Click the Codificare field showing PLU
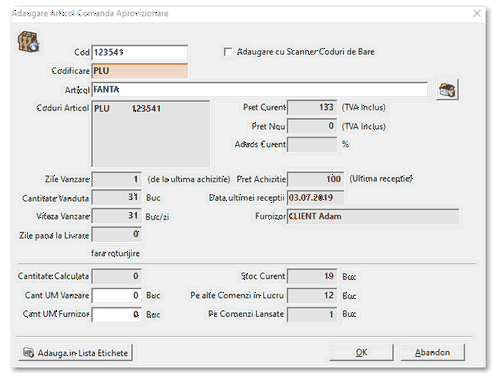The image size is (497, 378). (x=140, y=71)
